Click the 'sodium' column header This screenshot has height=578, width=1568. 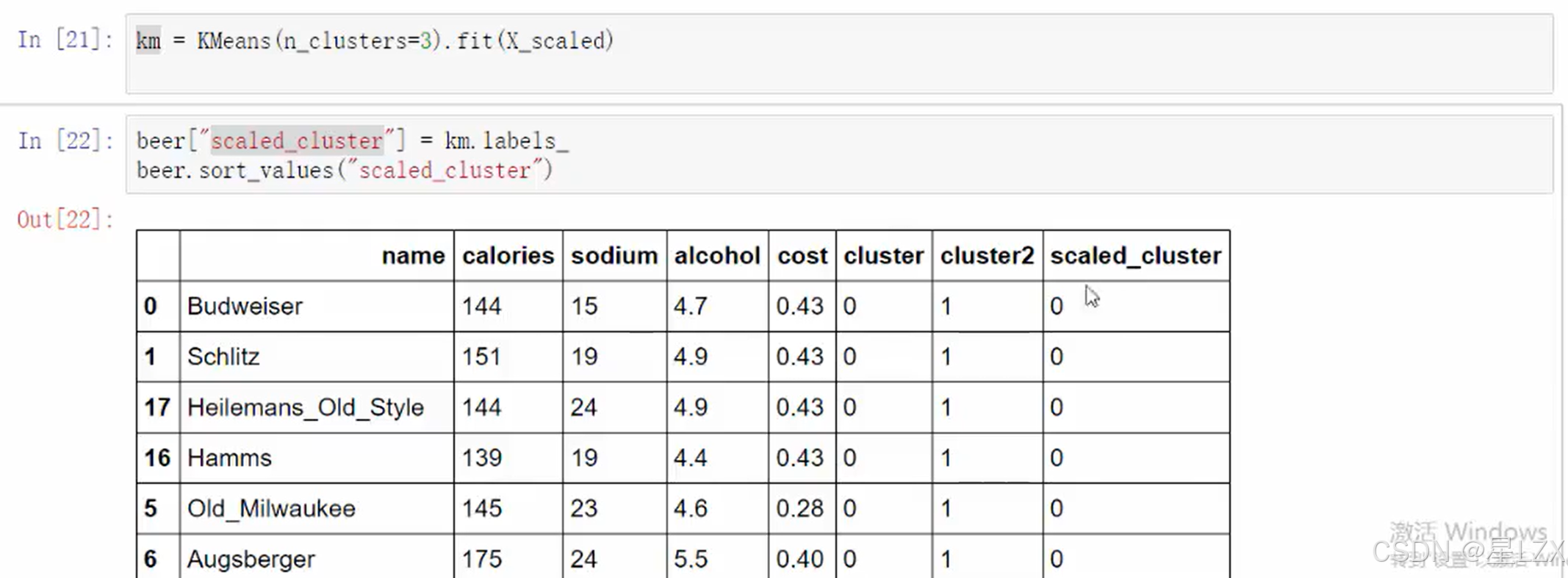point(614,256)
